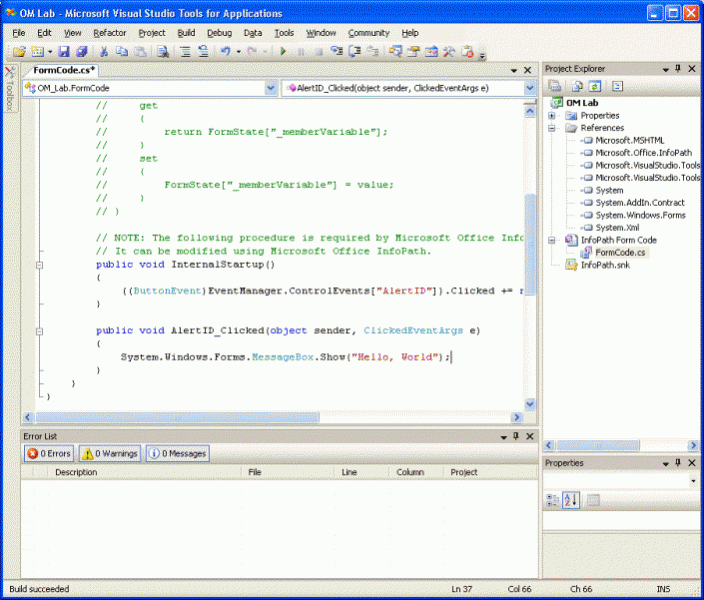
Task: Click the Add New Item toolbar icon
Action: pos(37,52)
